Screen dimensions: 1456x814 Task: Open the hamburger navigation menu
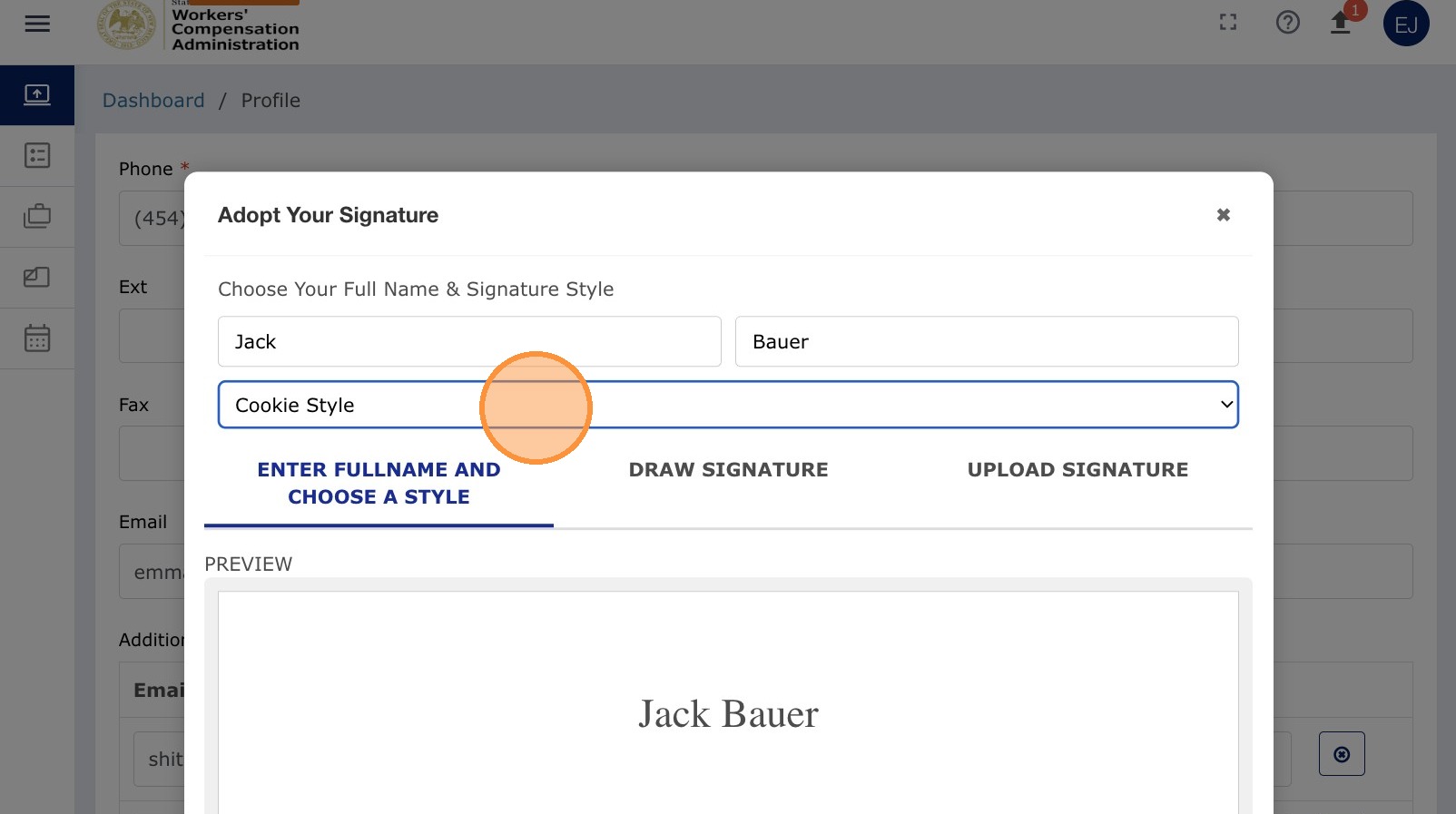tap(37, 24)
